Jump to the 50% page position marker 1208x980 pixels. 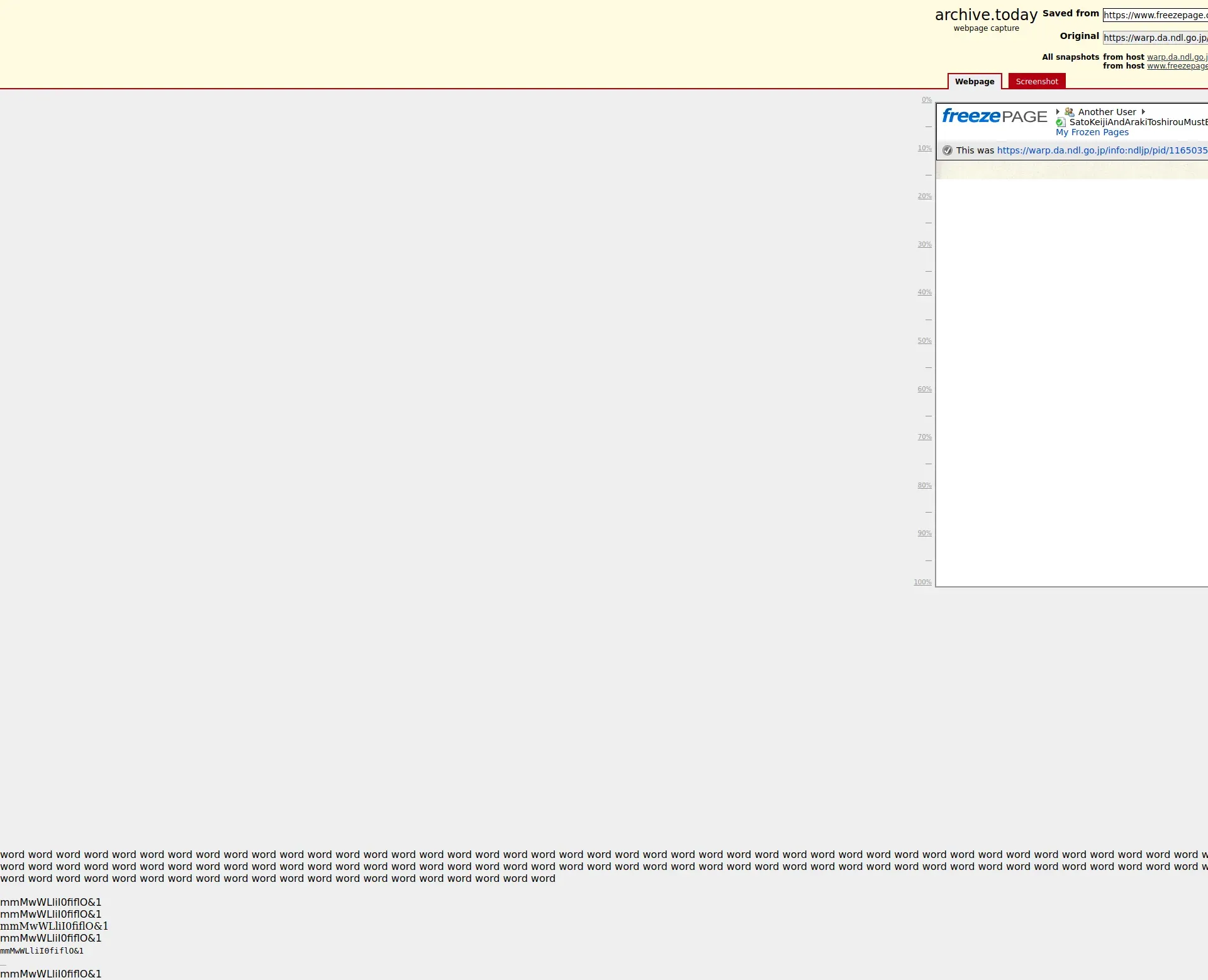(x=924, y=341)
